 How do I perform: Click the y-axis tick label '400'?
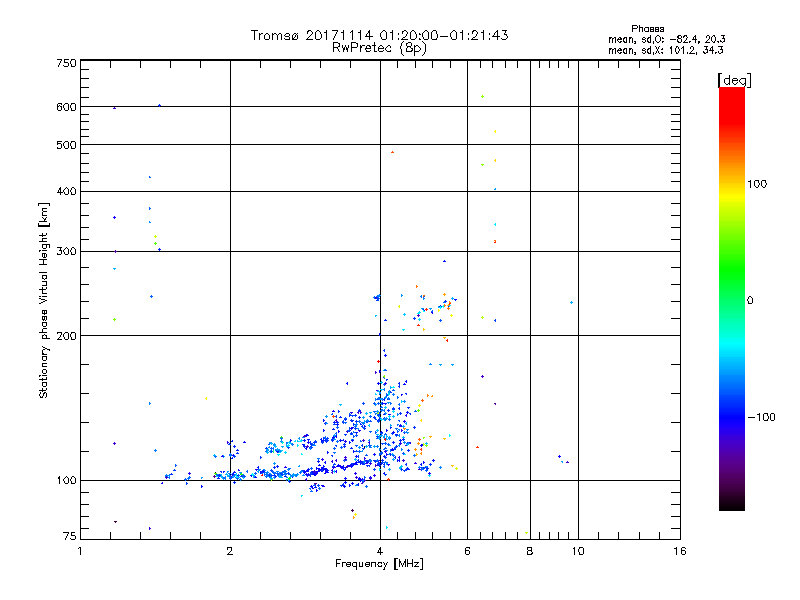click(66, 191)
